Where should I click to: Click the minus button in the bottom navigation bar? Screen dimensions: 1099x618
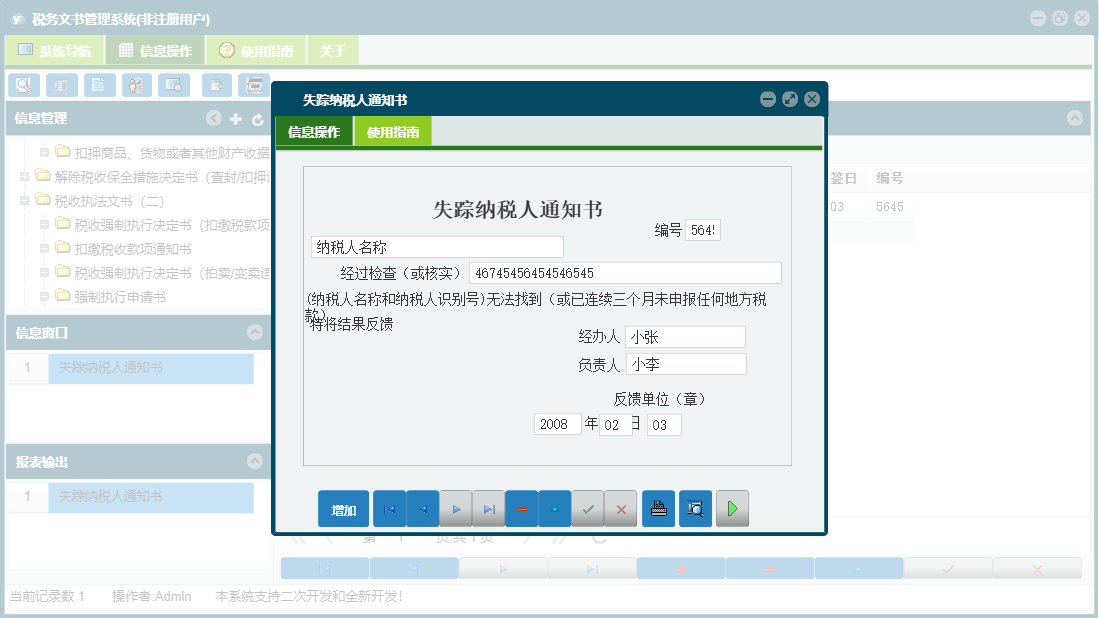(770, 569)
